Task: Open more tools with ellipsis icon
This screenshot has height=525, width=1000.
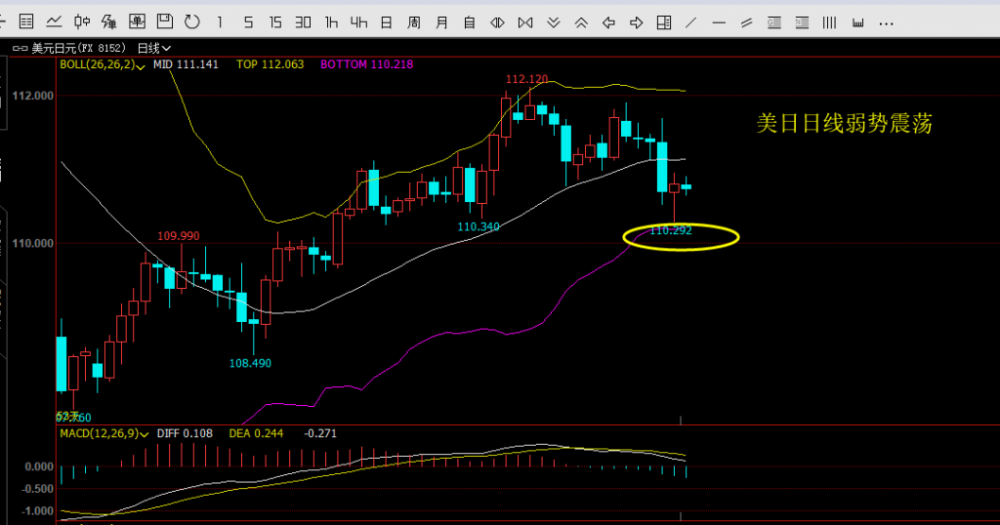Action: coord(886,24)
